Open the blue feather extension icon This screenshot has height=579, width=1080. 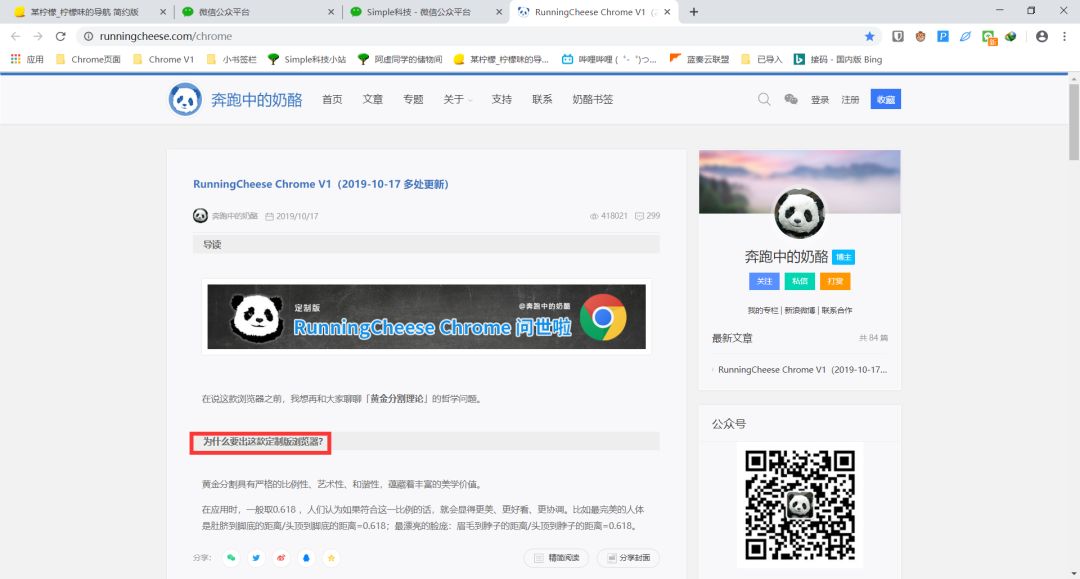pyautogui.click(x=965, y=36)
